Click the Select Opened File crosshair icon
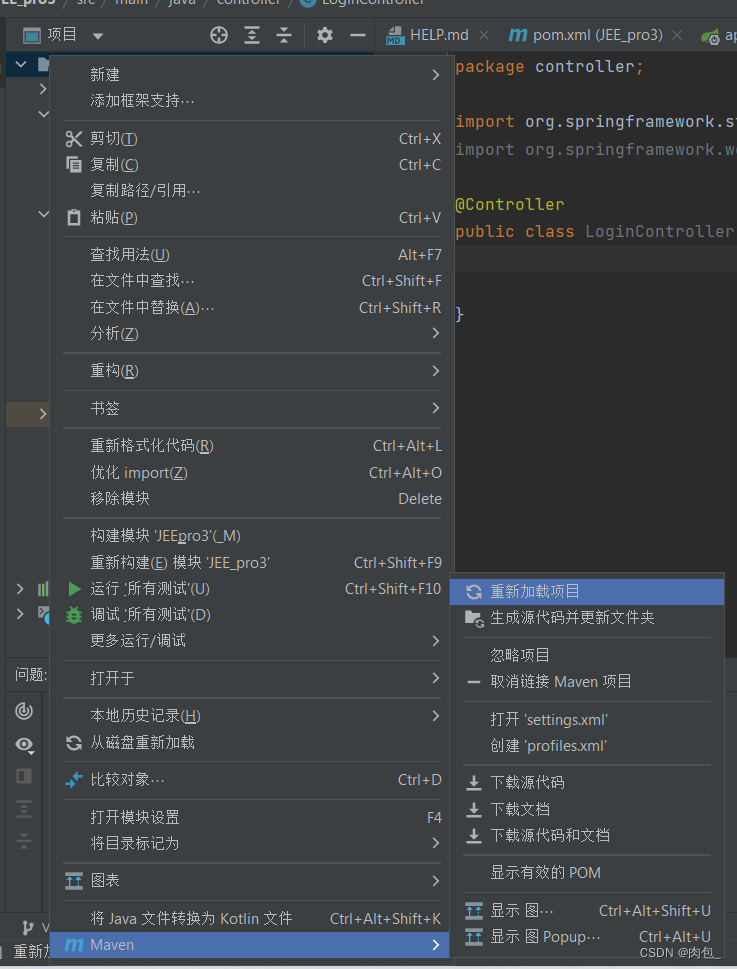The height and width of the screenshot is (969, 737). (x=218, y=34)
